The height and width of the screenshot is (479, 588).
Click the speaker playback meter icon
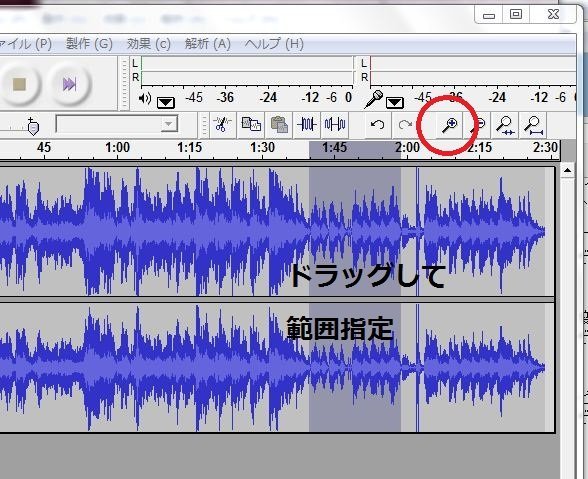pyautogui.click(x=145, y=99)
